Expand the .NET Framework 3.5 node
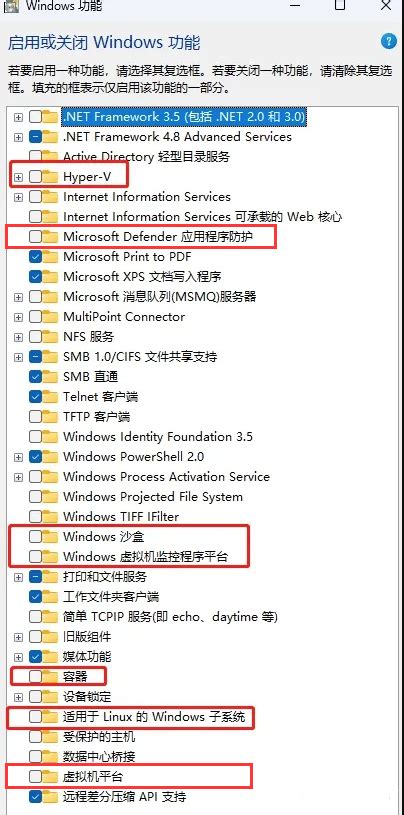The width and height of the screenshot is (404, 815). [19, 117]
